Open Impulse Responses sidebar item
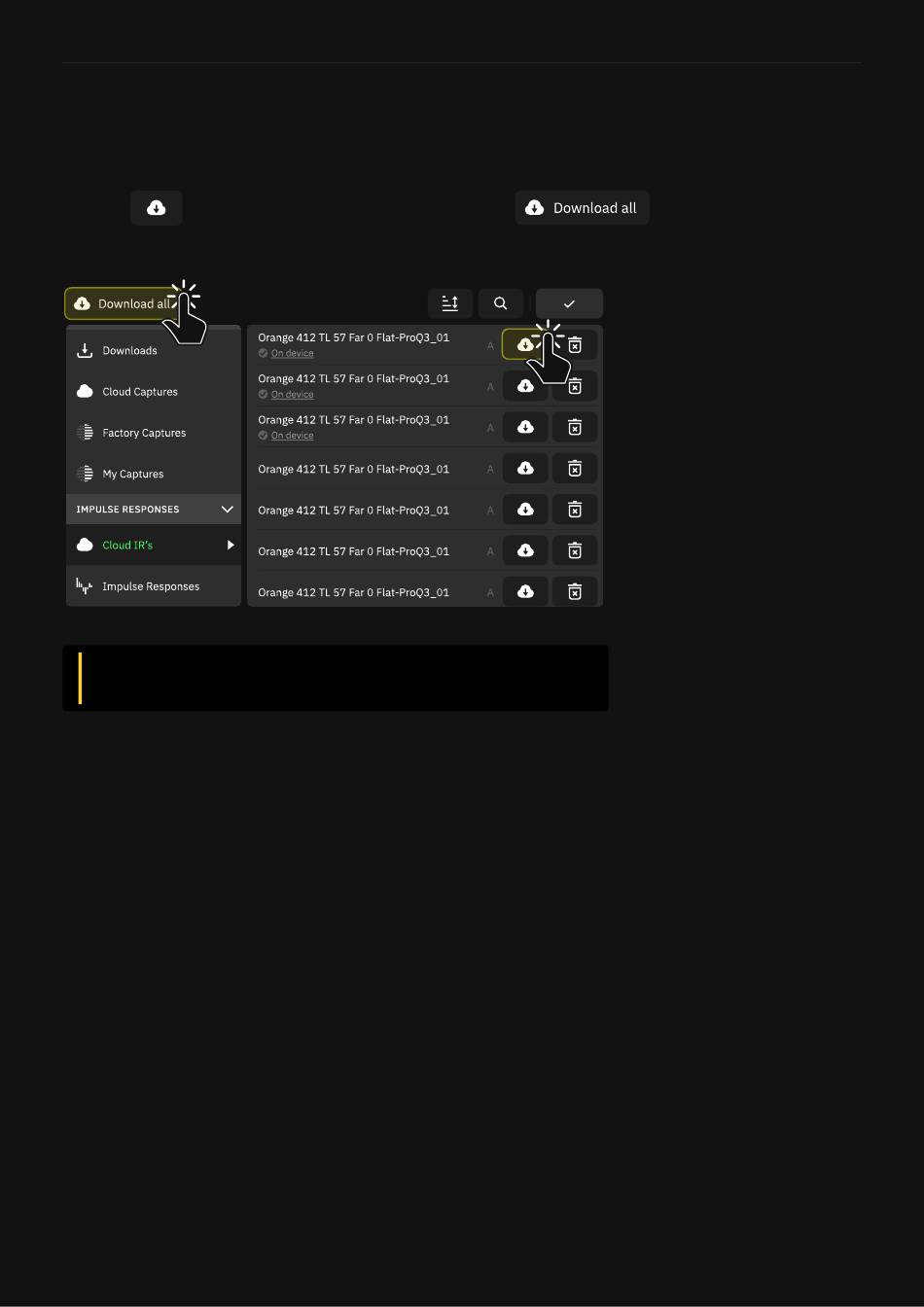 pos(154,586)
